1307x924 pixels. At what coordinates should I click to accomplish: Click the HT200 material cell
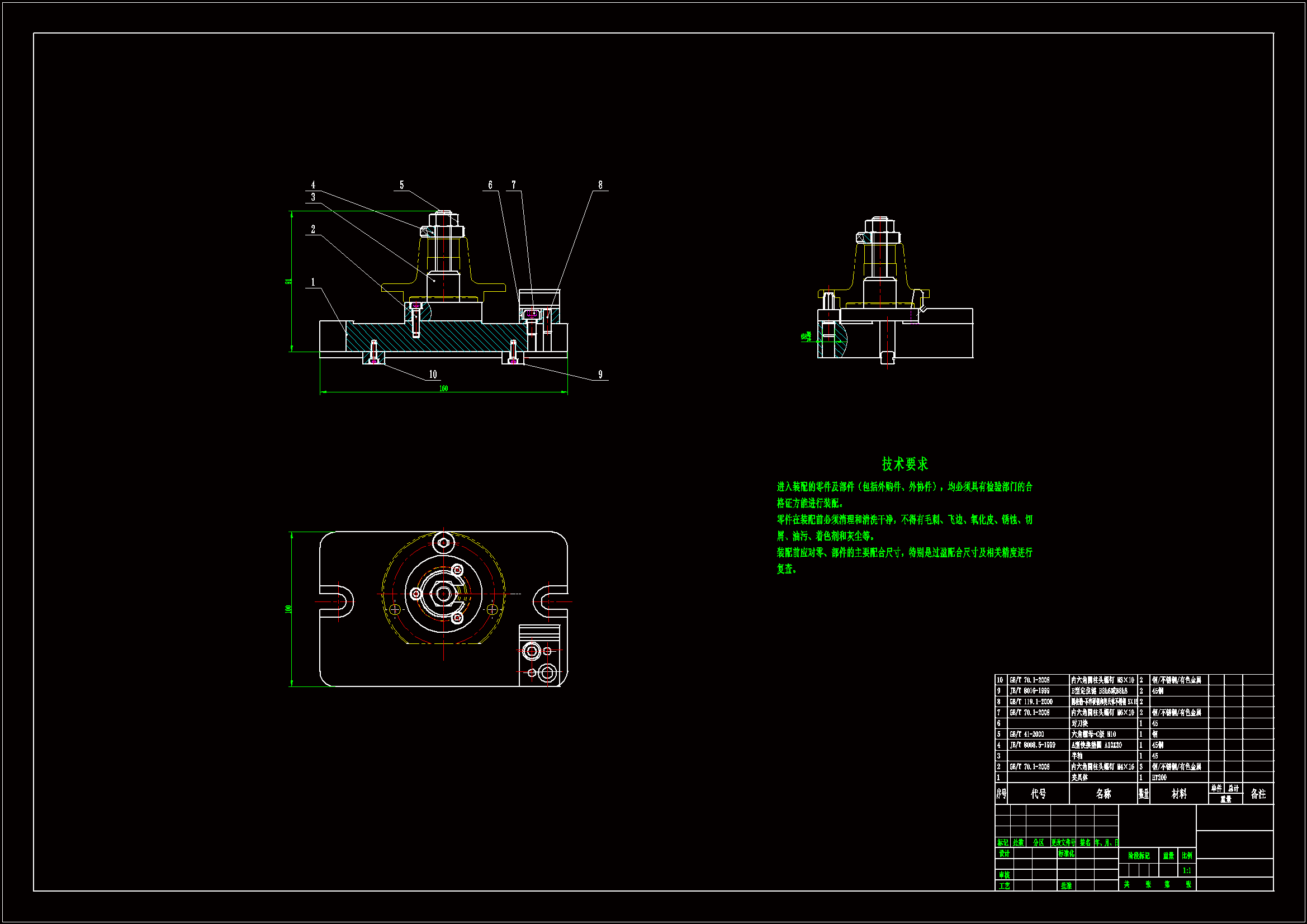point(1159,778)
